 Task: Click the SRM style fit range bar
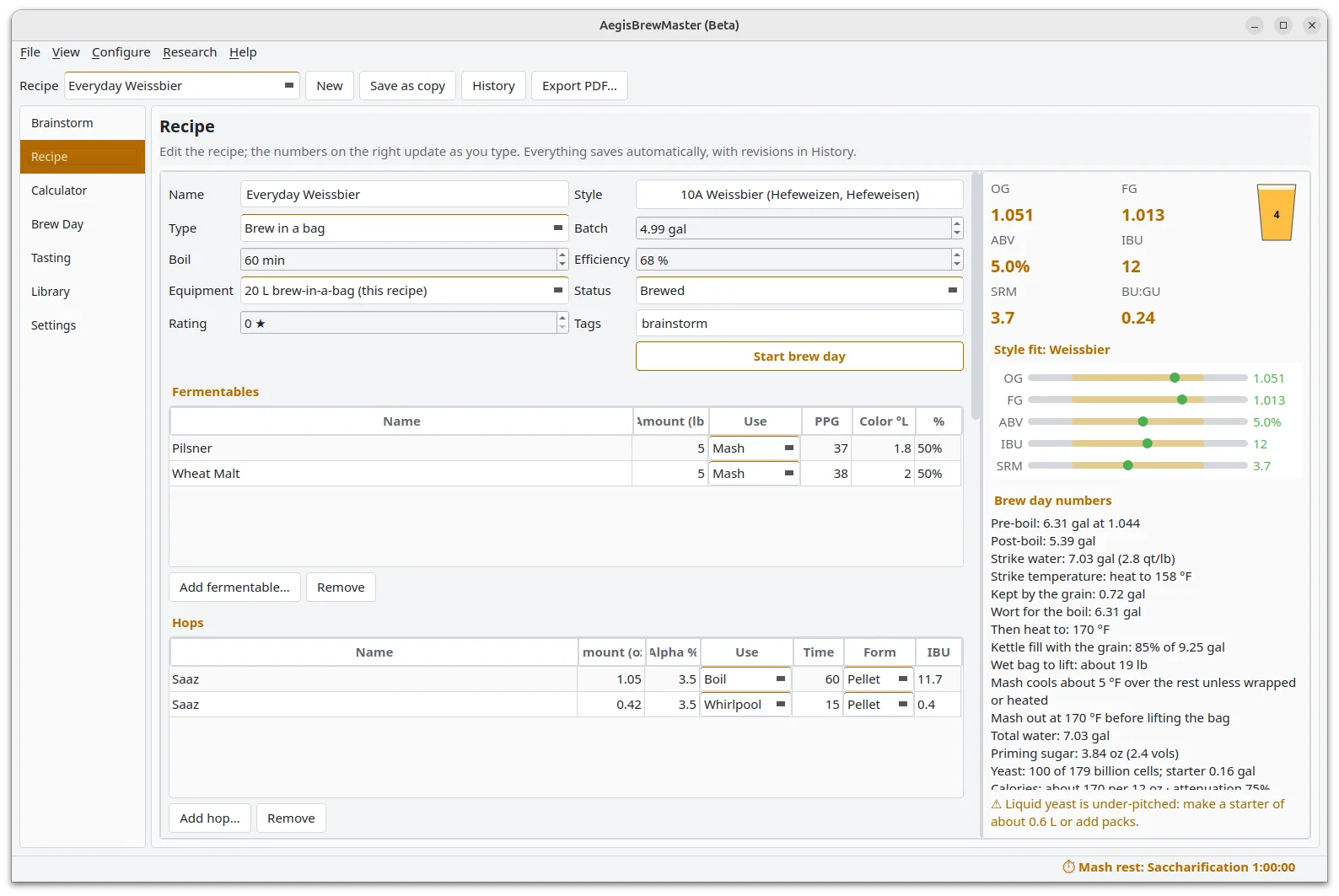tap(1137, 465)
